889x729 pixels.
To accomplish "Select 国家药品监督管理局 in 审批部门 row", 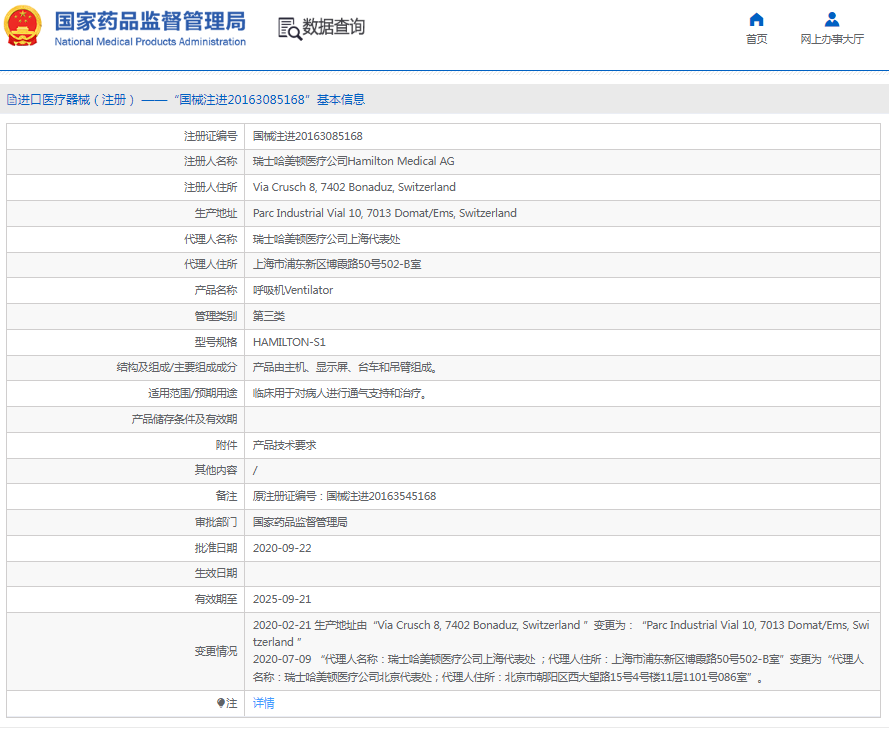I will tap(300, 522).
